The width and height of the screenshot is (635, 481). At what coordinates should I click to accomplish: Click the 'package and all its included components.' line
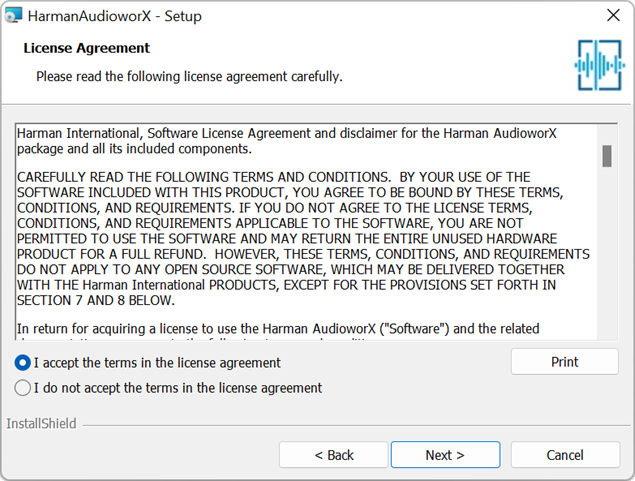click(x=134, y=149)
